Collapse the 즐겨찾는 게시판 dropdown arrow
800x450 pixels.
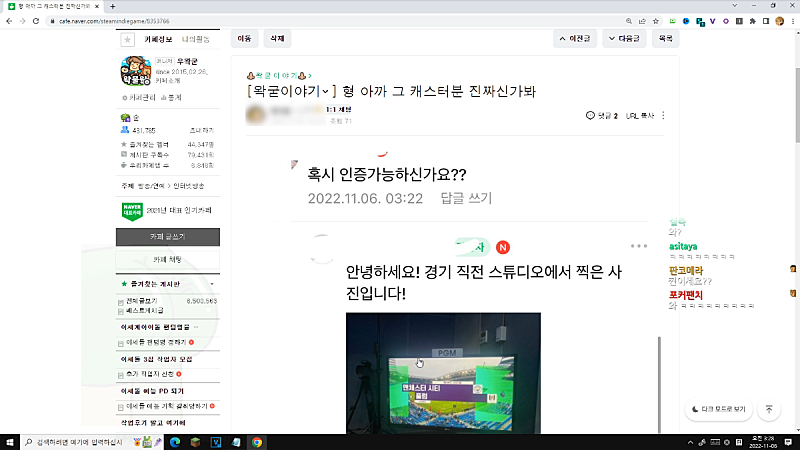click(x=212, y=284)
